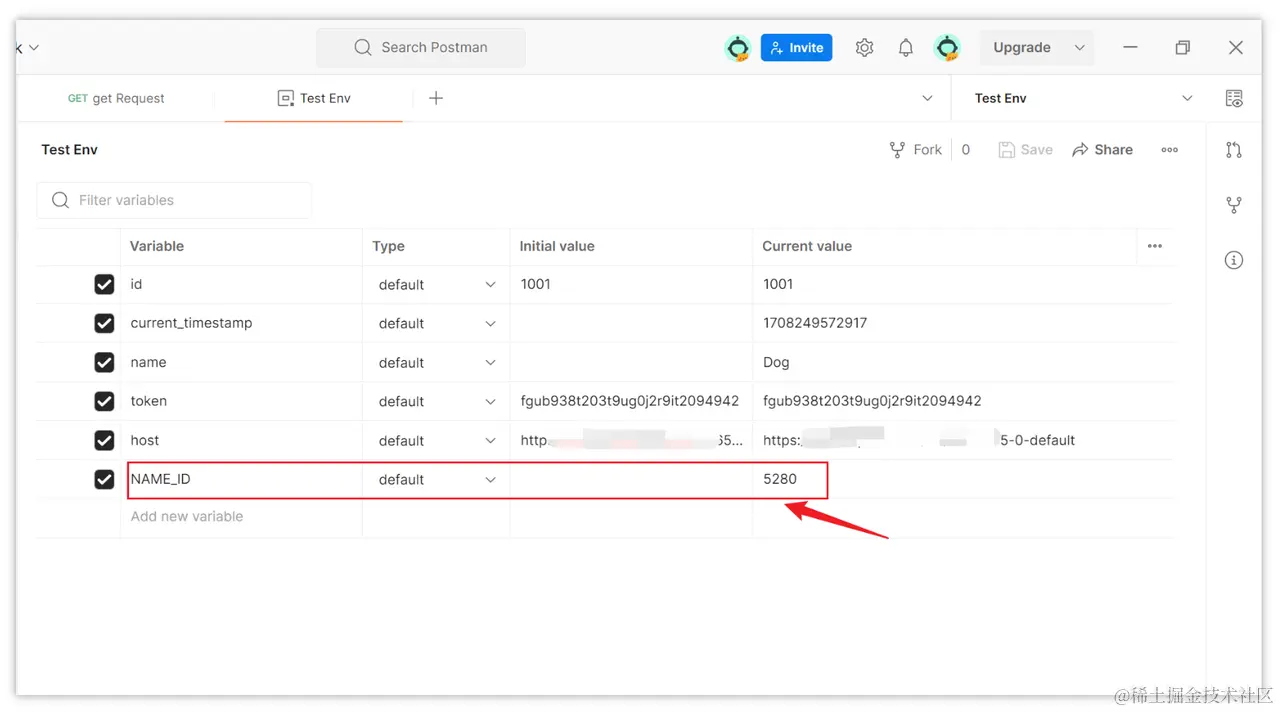Uncheck the NAME_ID variable checkbox
This screenshot has width=1280, height=712.
pos(104,480)
